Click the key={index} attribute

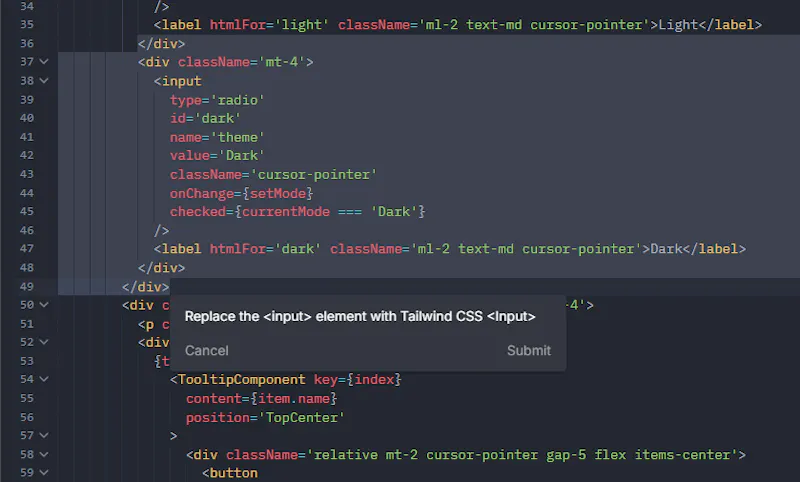[x=357, y=379]
